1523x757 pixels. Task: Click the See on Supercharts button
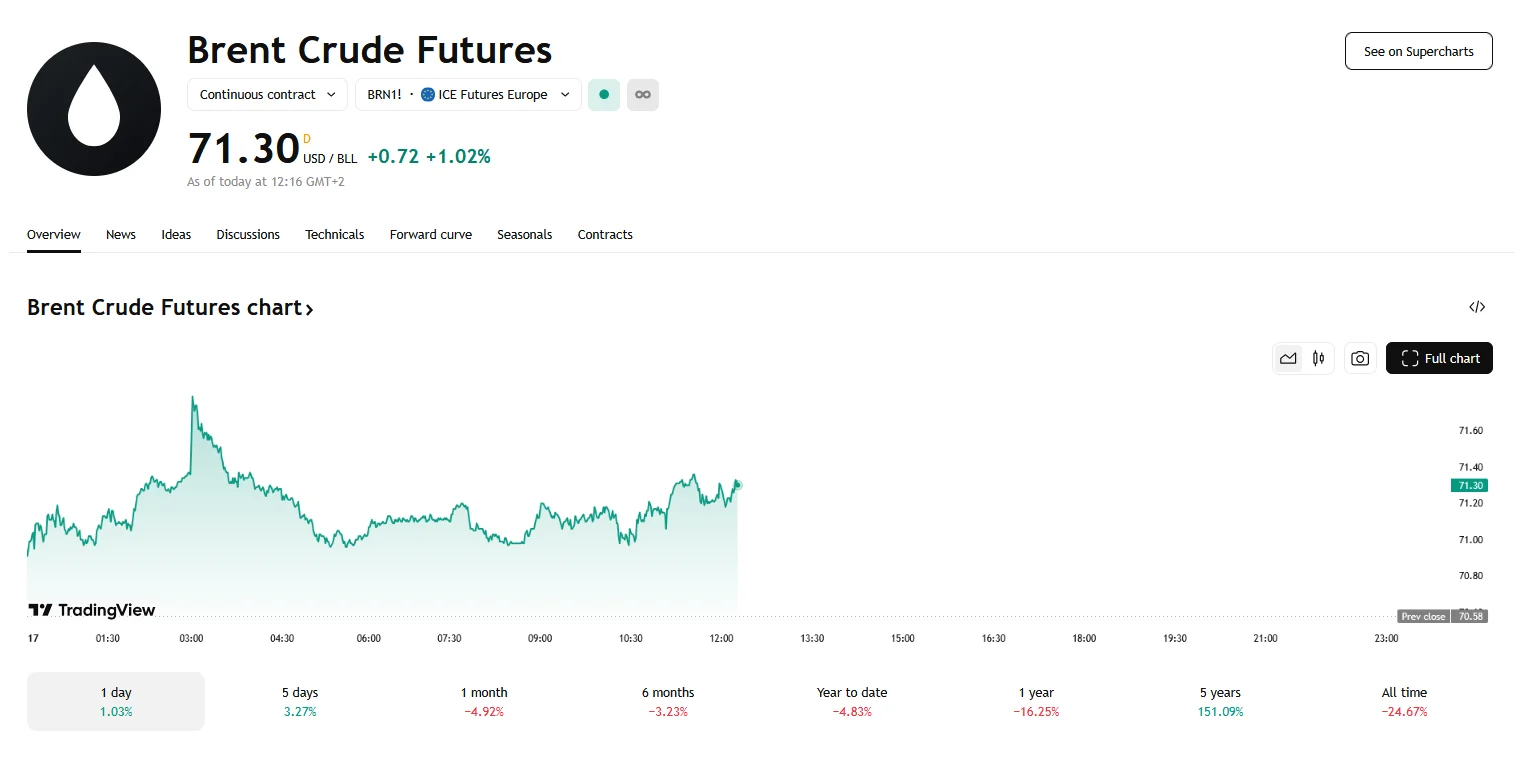(x=1418, y=51)
